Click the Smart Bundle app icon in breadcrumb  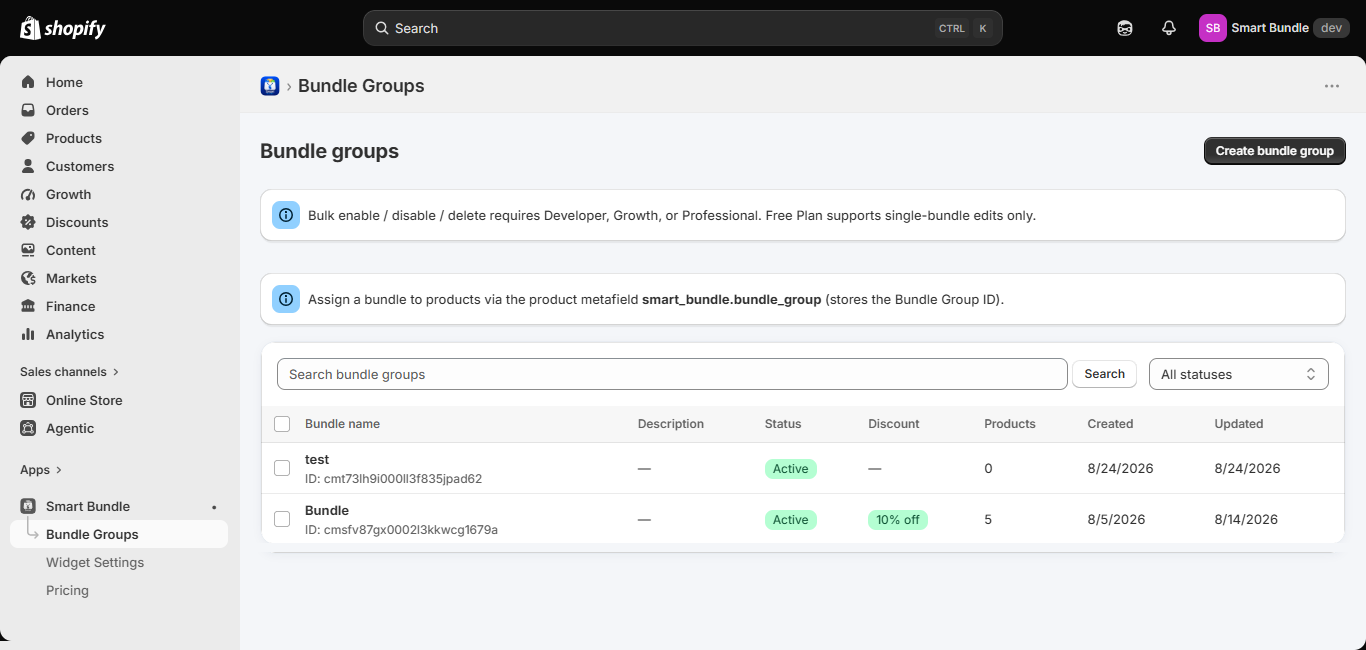click(x=270, y=86)
